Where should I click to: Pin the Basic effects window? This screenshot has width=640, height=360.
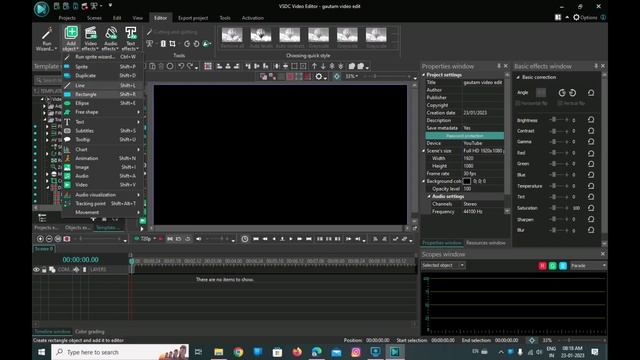596,66
